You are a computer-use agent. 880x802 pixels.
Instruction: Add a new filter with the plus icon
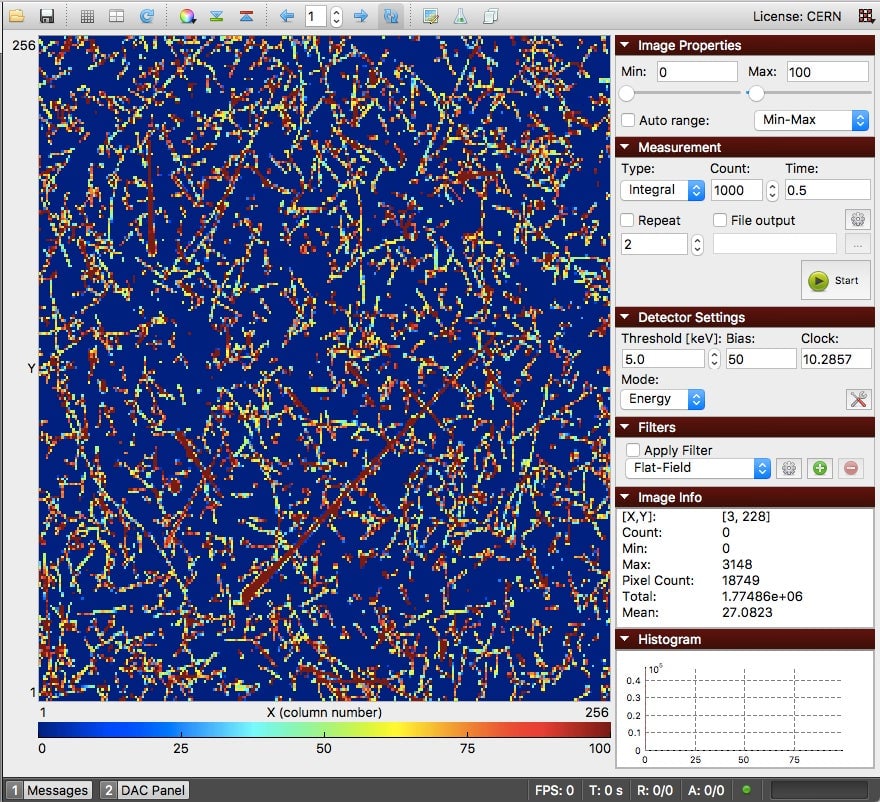(819, 468)
